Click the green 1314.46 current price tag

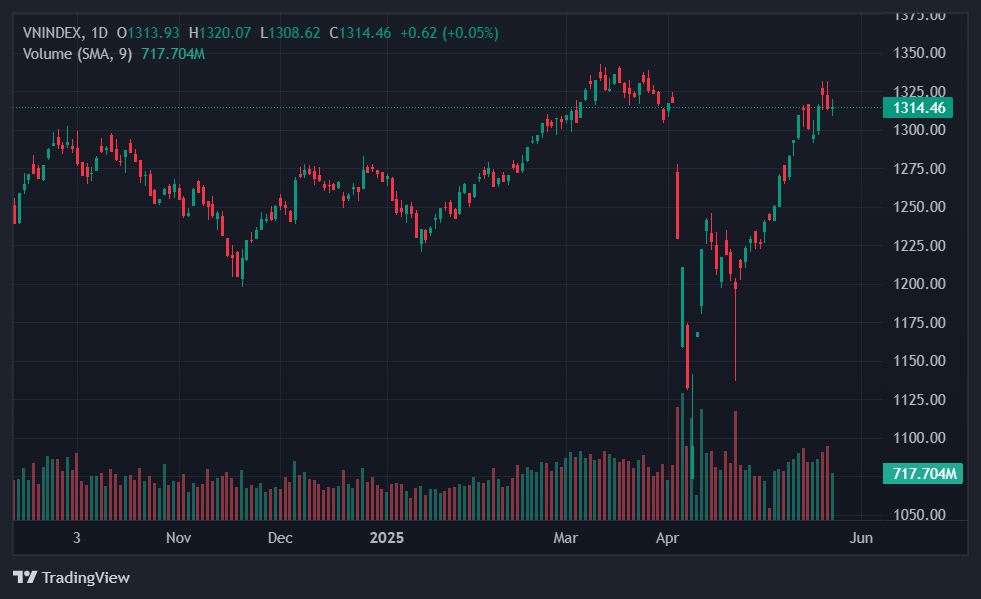tap(918, 108)
